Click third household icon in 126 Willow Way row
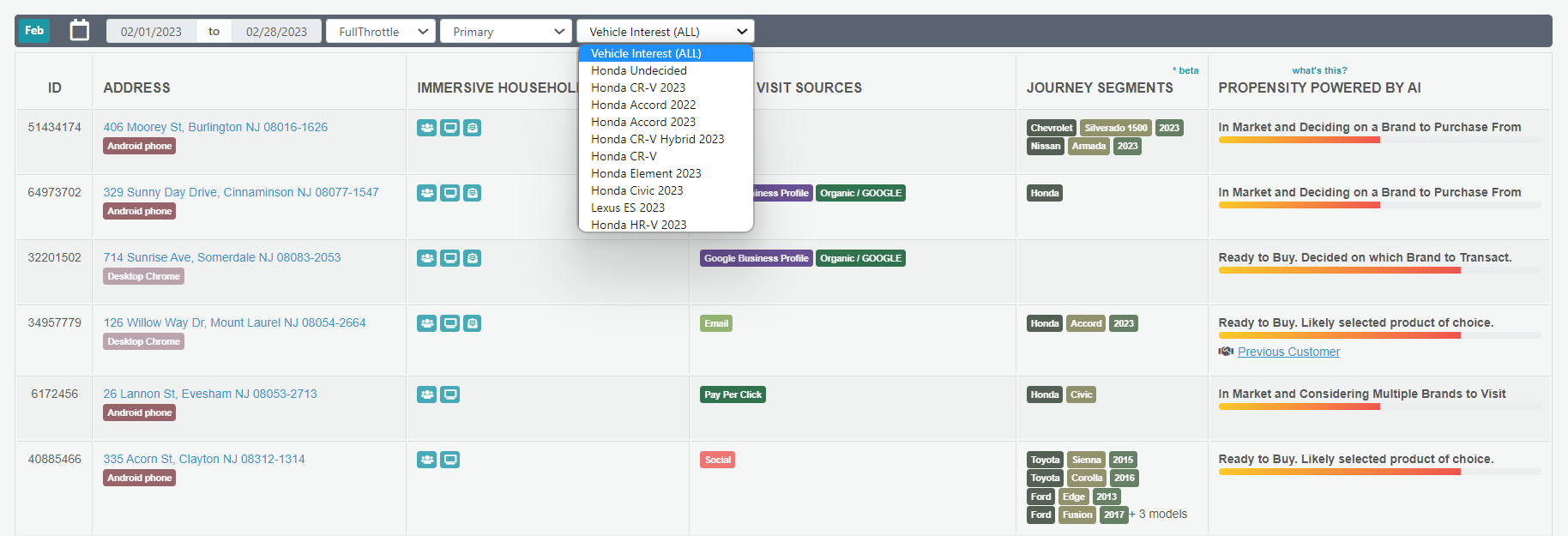Image resolution: width=1568 pixels, height=536 pixels. tap(472, 323)
